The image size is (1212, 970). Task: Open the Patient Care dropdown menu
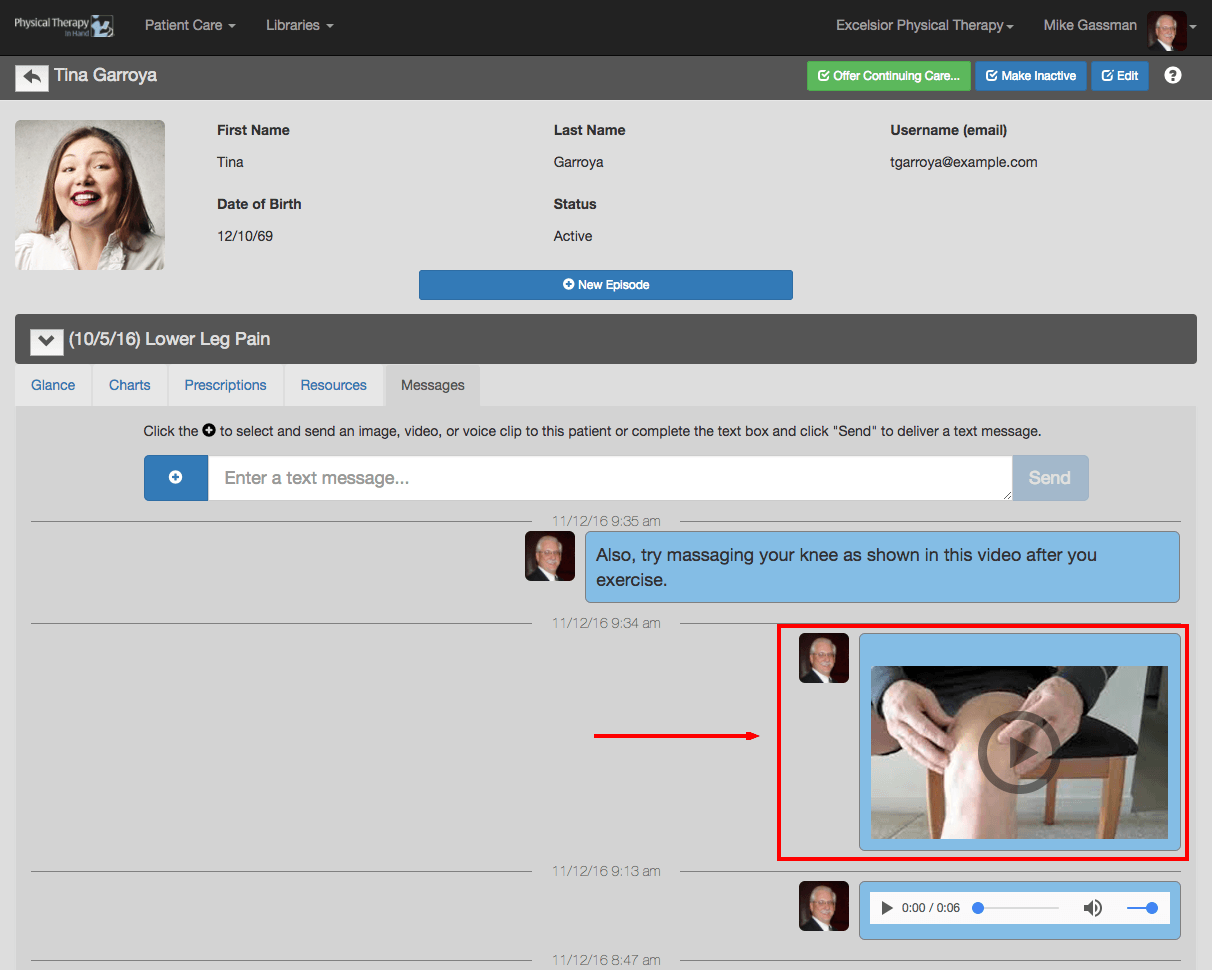click(190, 25)
